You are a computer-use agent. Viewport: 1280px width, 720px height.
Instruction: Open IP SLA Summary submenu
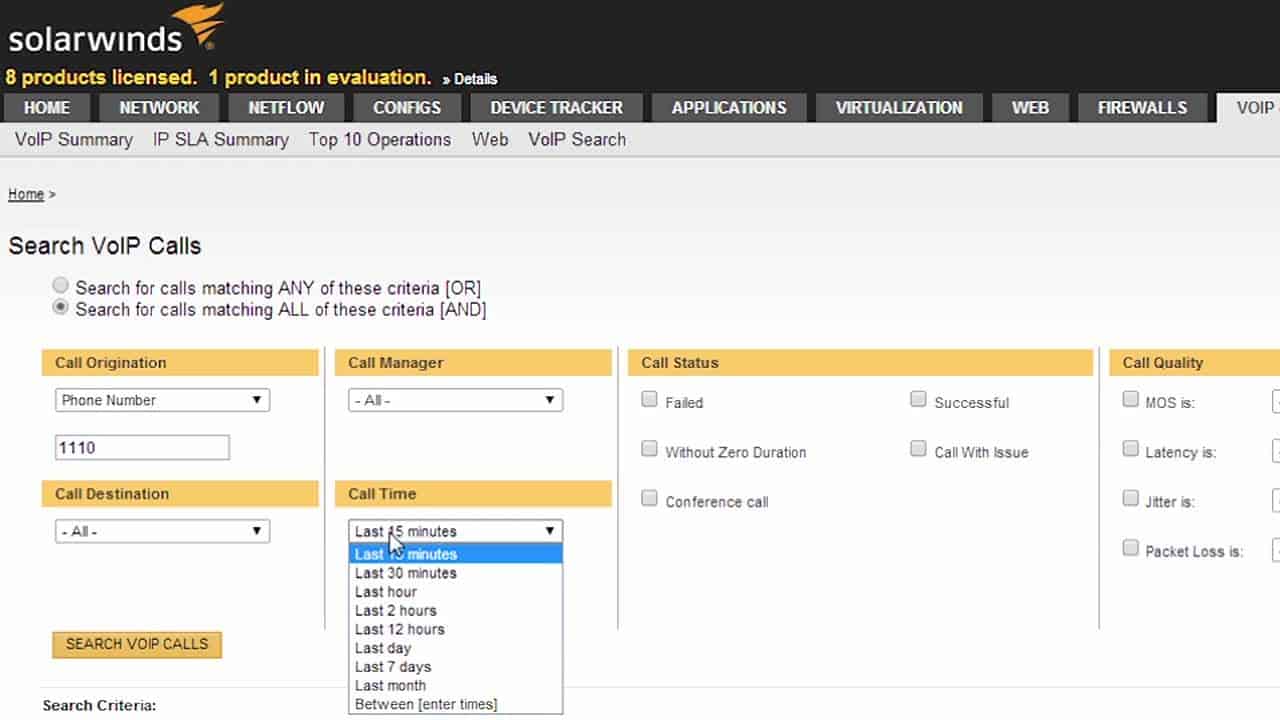[x=221, y=140]
